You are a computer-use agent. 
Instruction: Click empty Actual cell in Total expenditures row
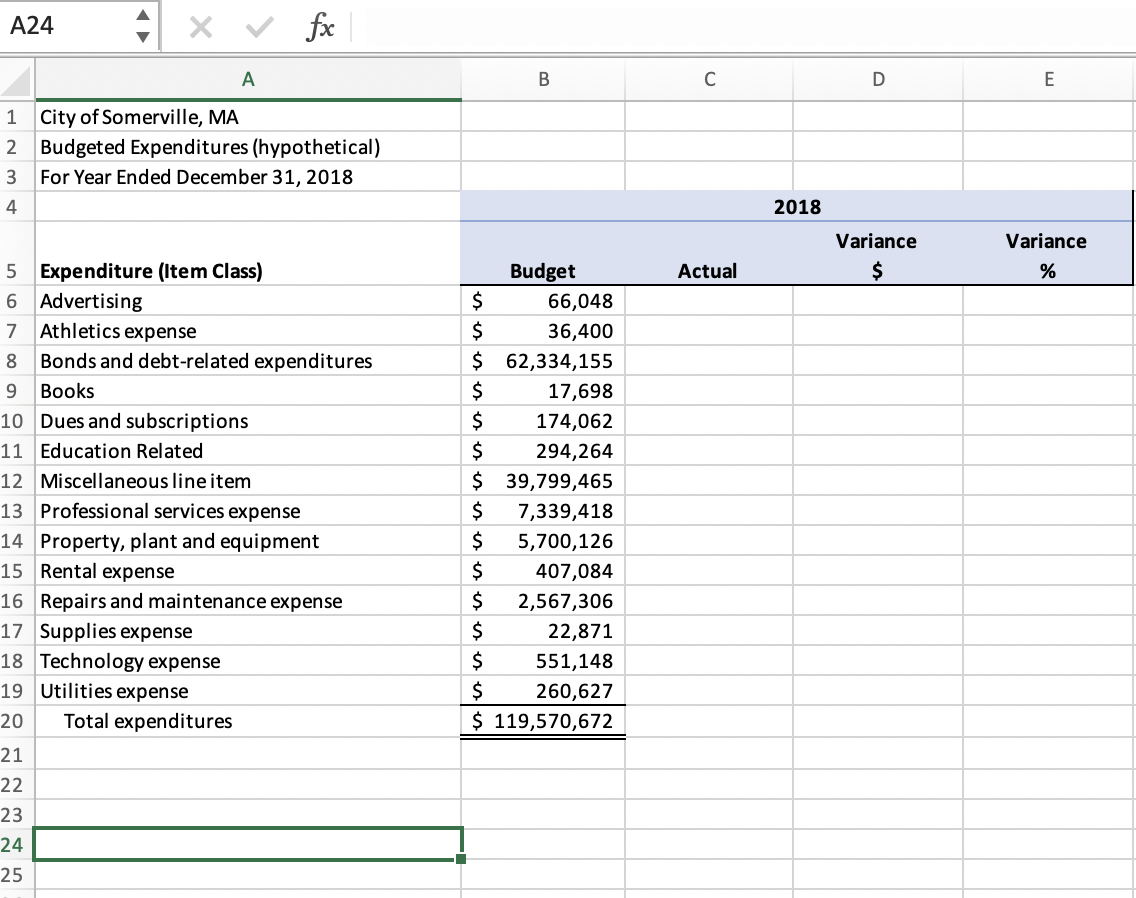pyautogui.click(x=709, y=721)
